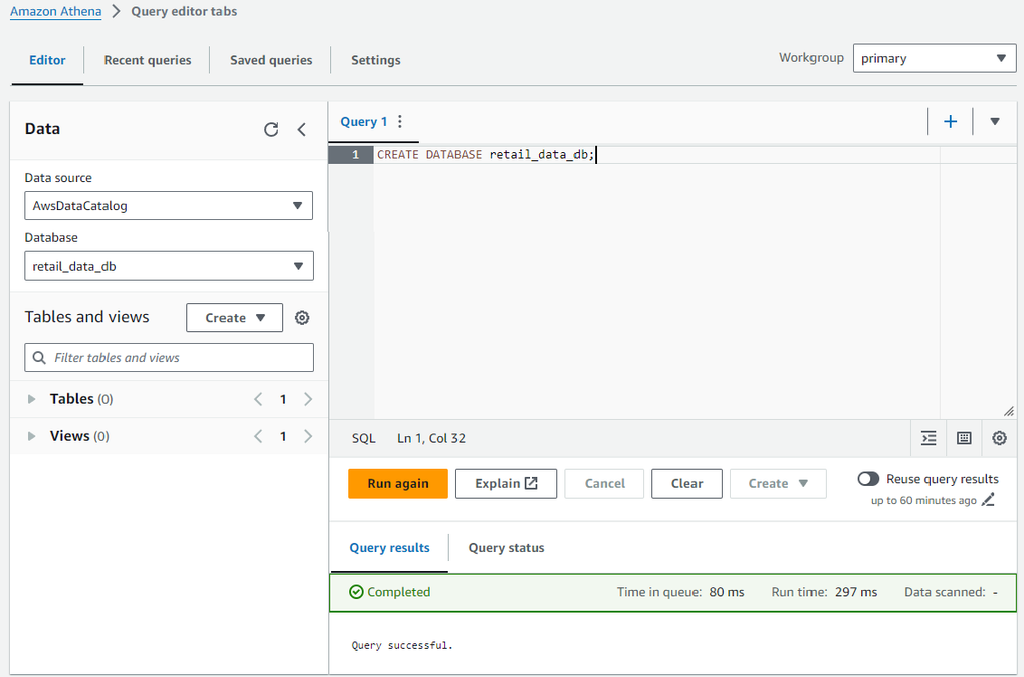Open the keyboard shortcuts icon in the status bar
The image size is (1024, 677).
[x=963, y=438]
